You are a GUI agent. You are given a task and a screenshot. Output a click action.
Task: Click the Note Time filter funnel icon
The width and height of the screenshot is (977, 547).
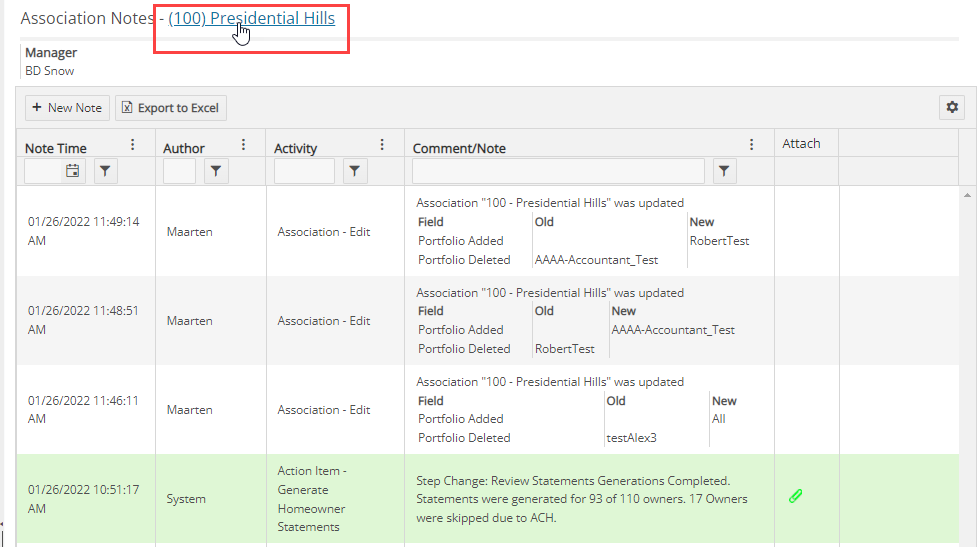106,171
